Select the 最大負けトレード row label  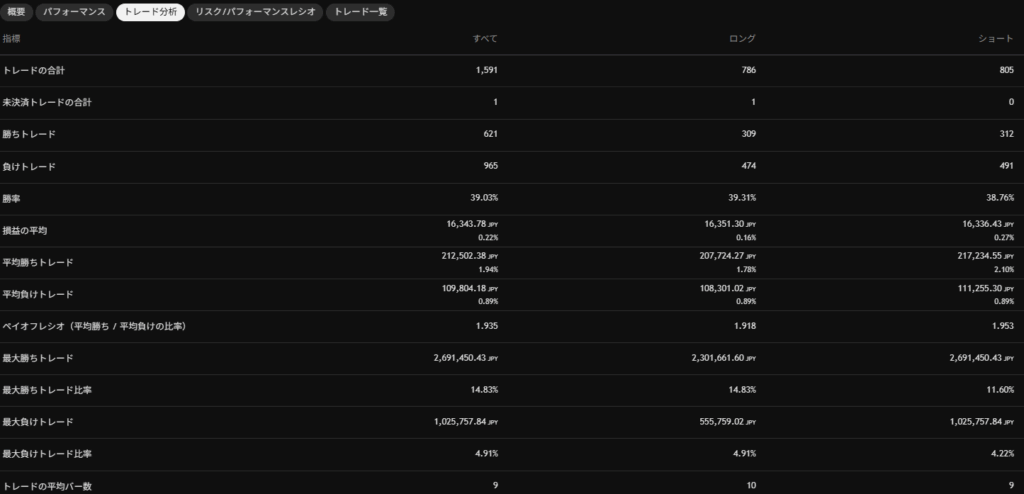coord(38,422)
